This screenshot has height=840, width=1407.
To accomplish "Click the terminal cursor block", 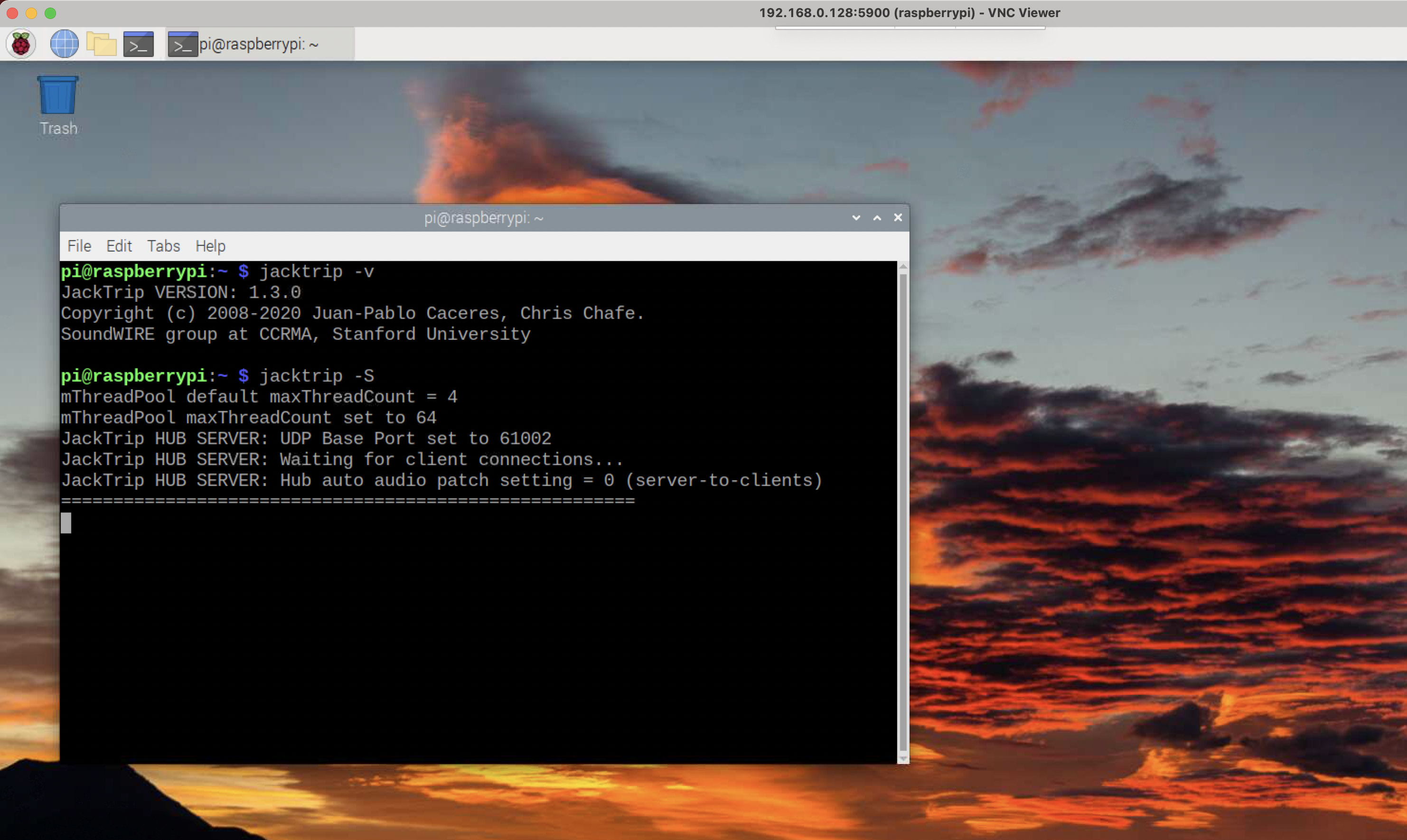I will [x=66, y=523].
